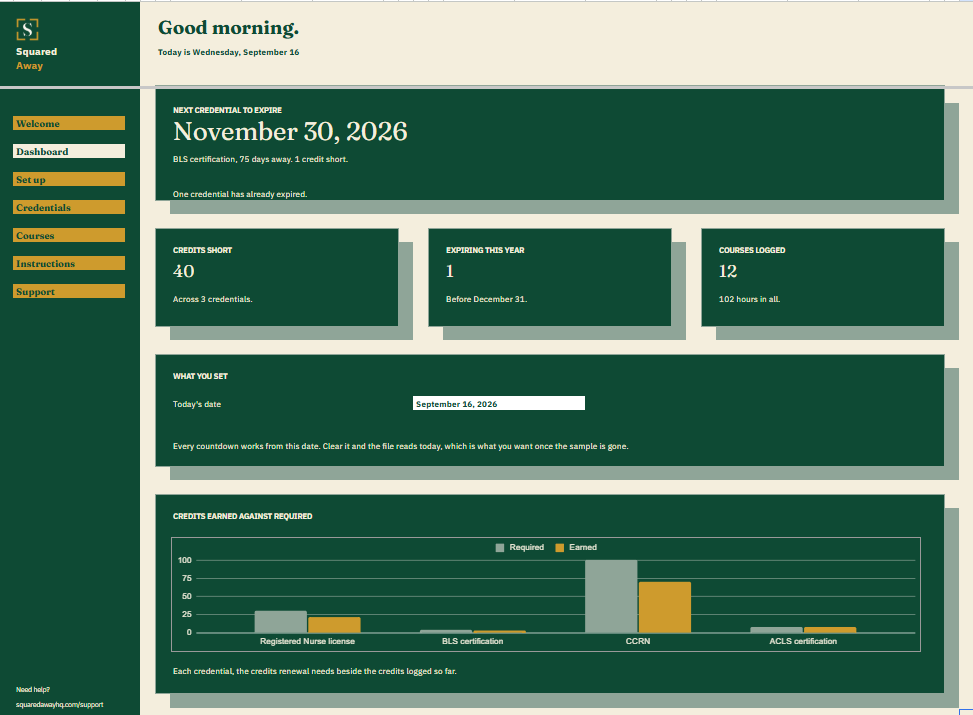Follow the squaredawayhq.com/support link
Image resolution: width=973 pixels, height=715 pixels.
(60, 704)
